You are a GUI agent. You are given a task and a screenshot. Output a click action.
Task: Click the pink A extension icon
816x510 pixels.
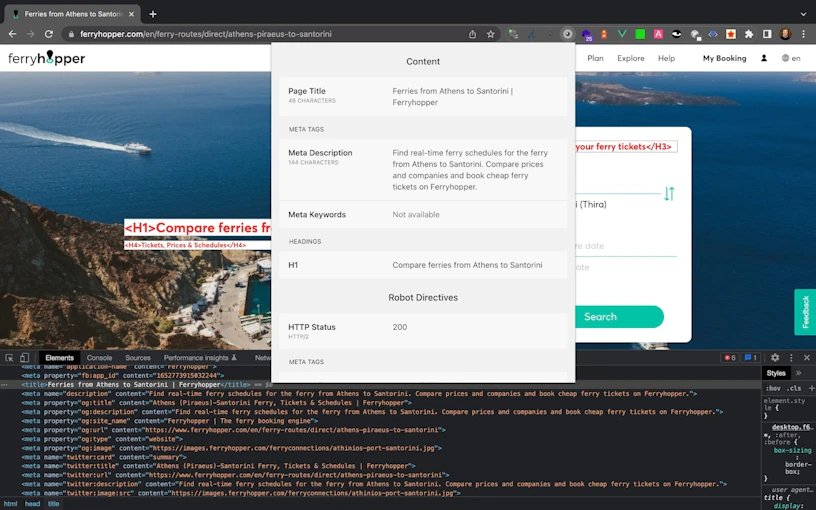(658, 34)
